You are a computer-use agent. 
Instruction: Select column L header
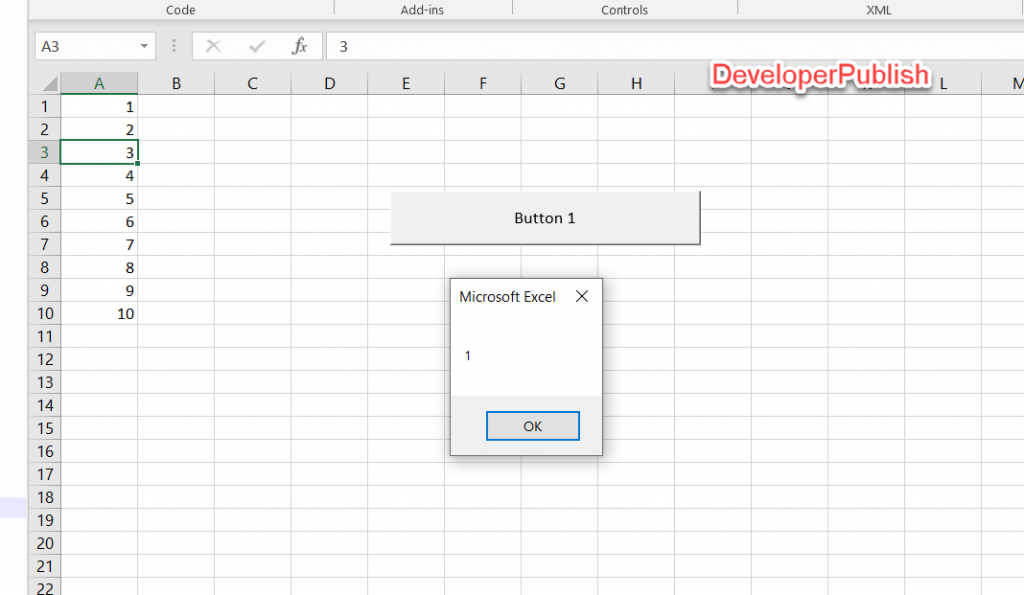[943, 84]
